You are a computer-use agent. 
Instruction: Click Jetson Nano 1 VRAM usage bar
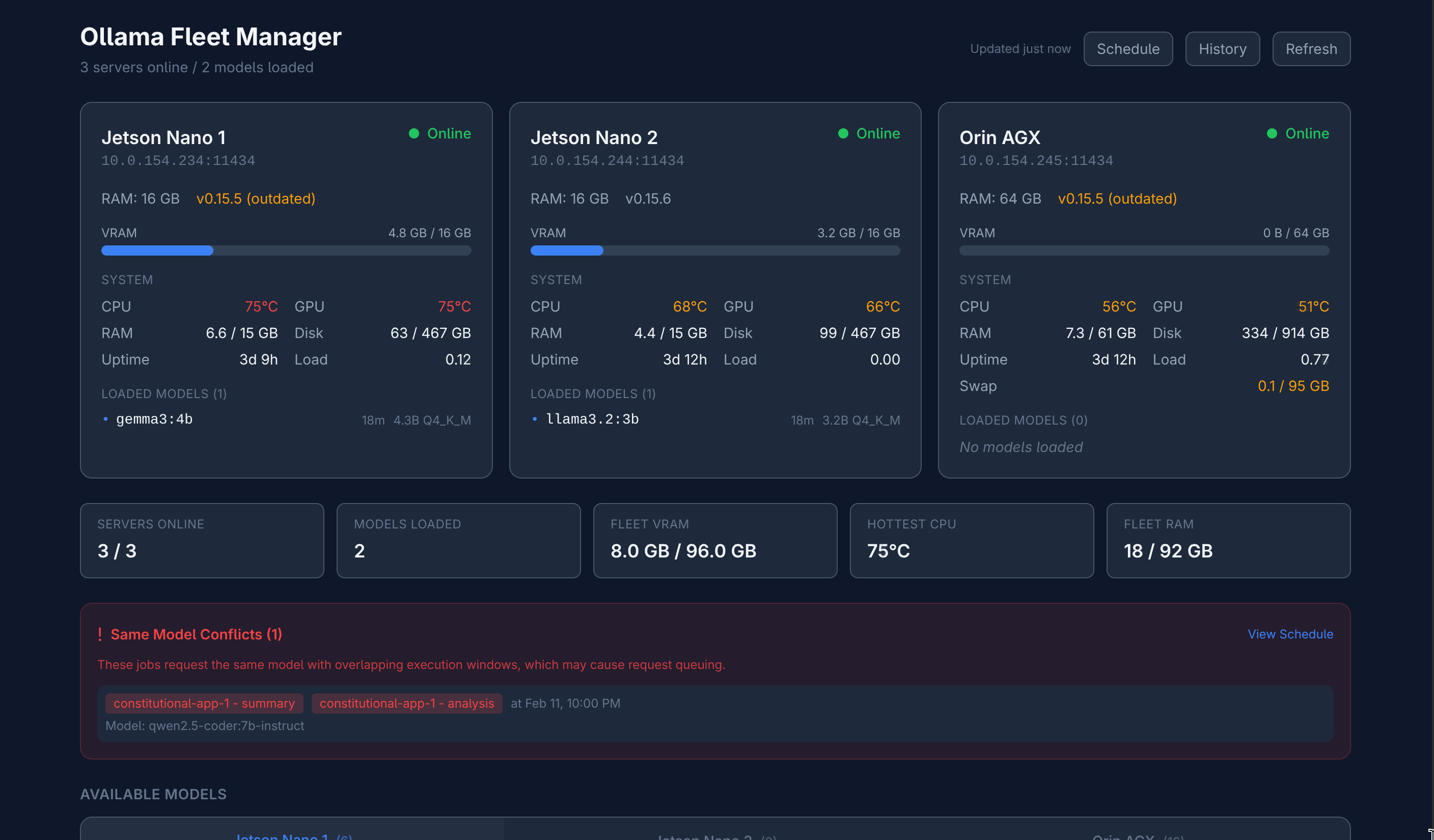click(286, 251)
